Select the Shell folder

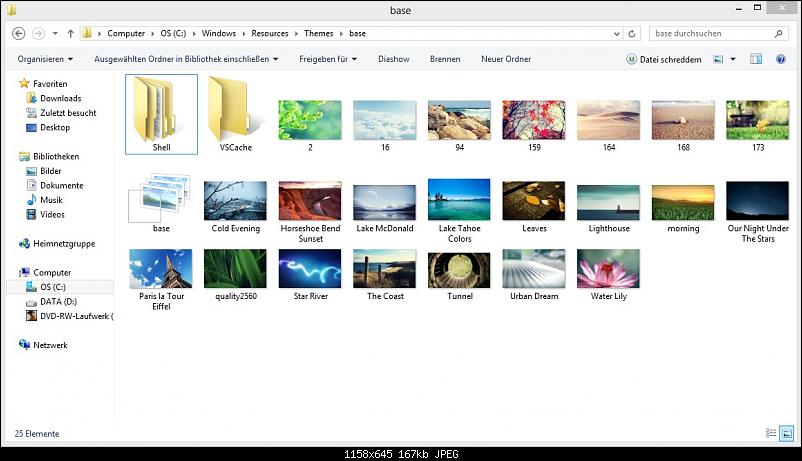(161, 114)
